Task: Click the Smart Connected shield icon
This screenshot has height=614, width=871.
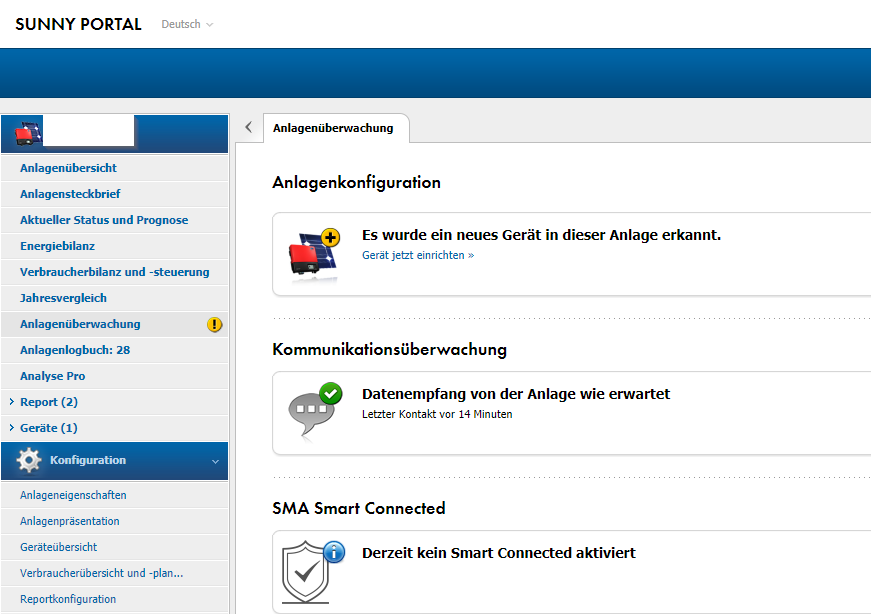Action: point(306,573)
